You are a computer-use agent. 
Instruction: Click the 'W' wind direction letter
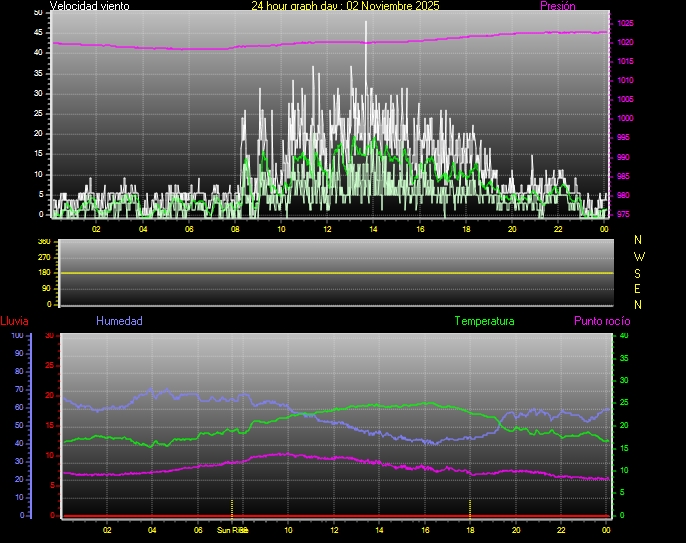pos(639,256)
